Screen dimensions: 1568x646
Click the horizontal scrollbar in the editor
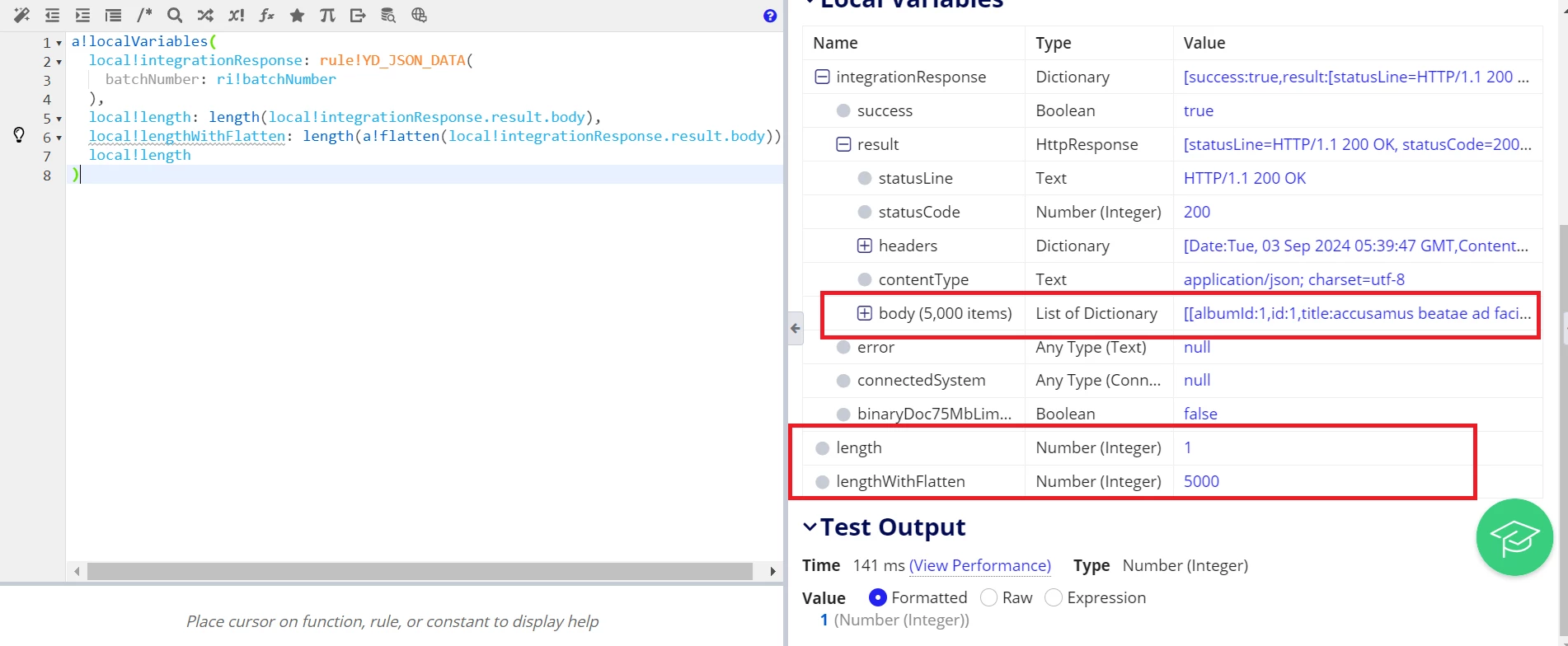point(420,571)
